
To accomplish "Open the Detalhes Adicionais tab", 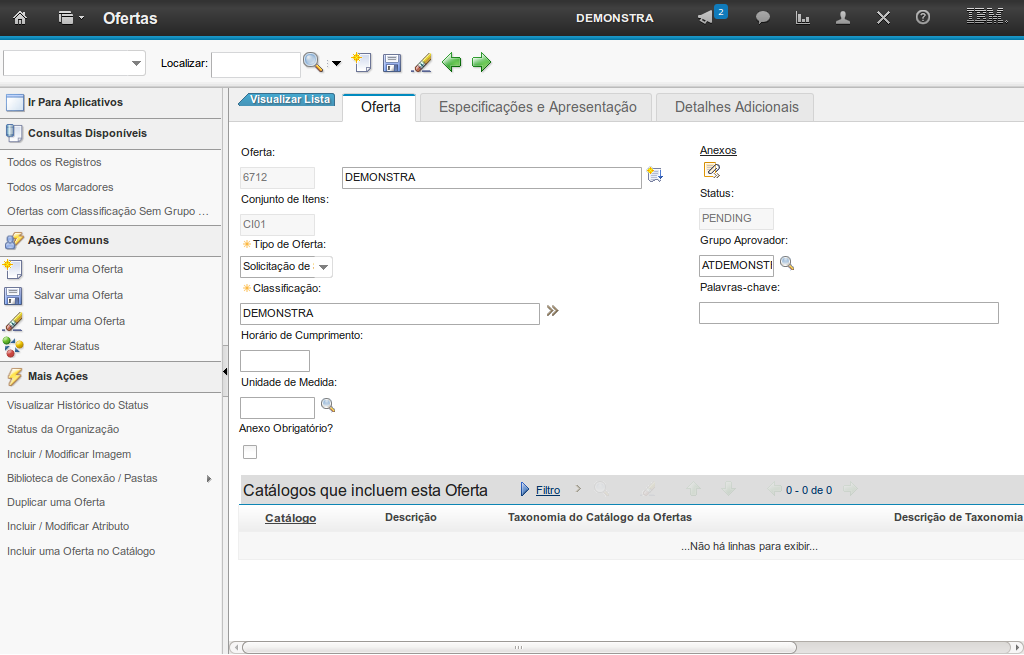I will (736, 107).
